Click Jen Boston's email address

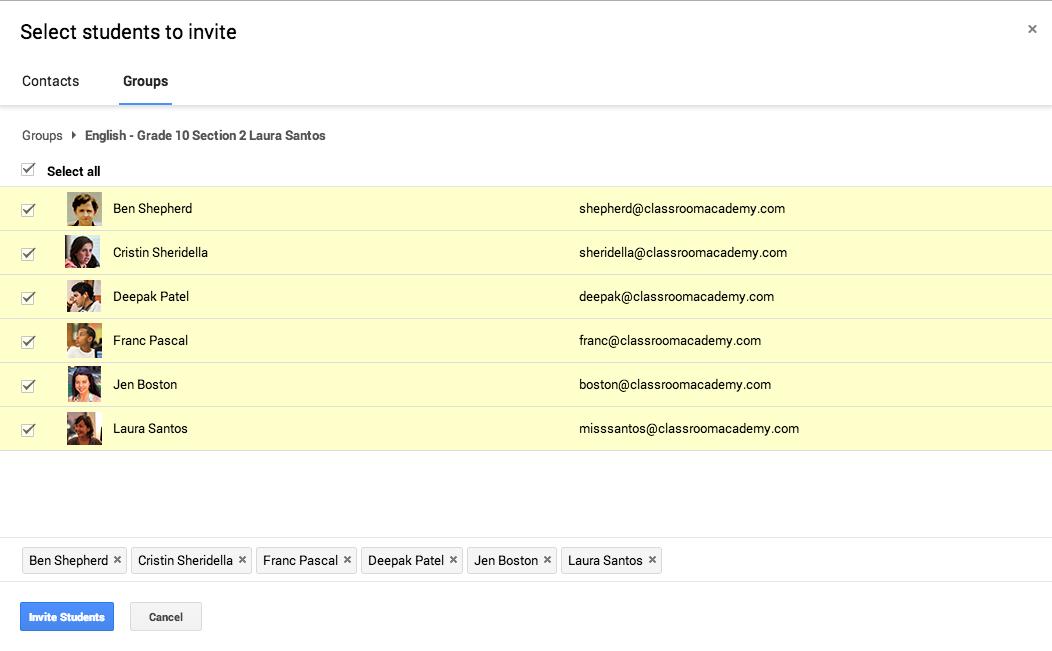click(674, 384)
